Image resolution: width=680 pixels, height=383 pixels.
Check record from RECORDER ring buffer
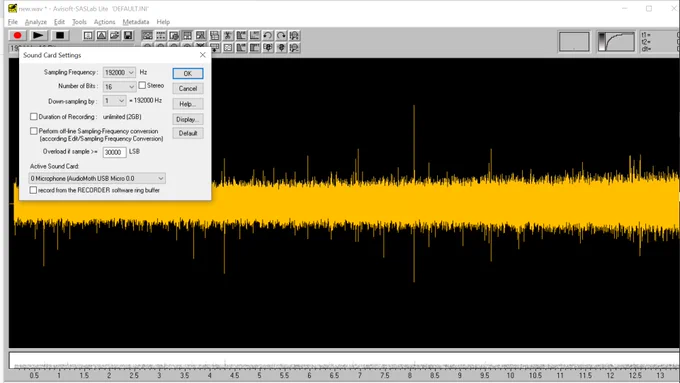click(33, 190)
